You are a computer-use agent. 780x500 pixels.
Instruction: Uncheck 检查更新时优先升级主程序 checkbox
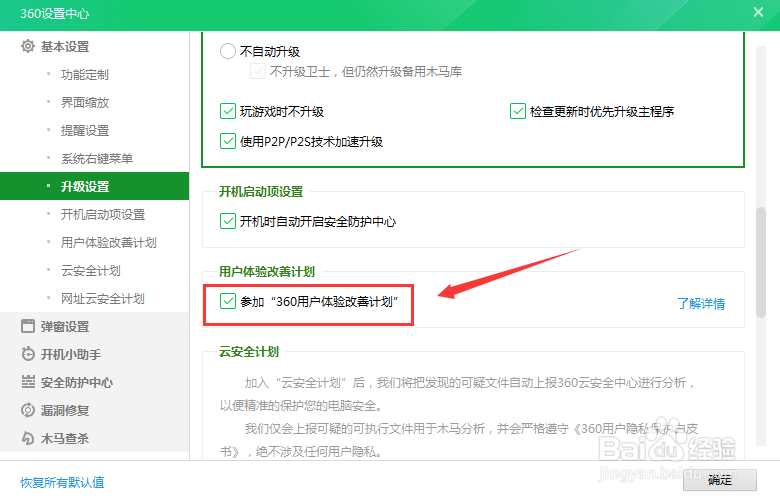[518, 111]
